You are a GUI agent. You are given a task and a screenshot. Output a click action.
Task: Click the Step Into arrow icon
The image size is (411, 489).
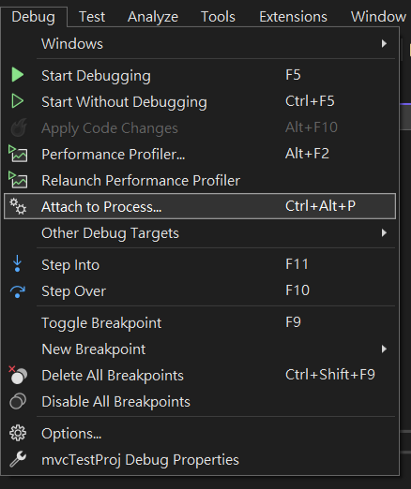point(17,264)
